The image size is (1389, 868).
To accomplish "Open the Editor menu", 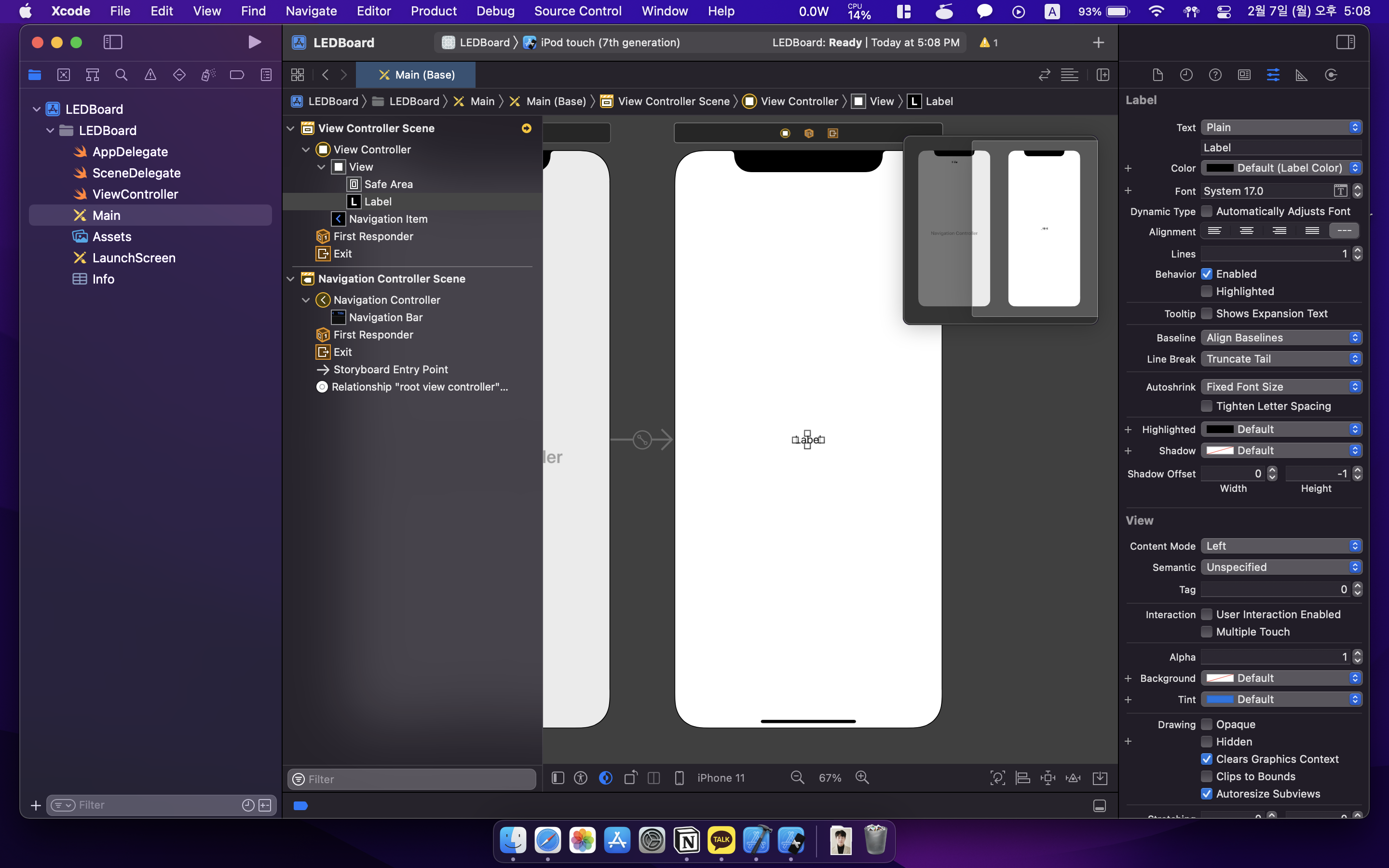I will (x=374, y=11).
